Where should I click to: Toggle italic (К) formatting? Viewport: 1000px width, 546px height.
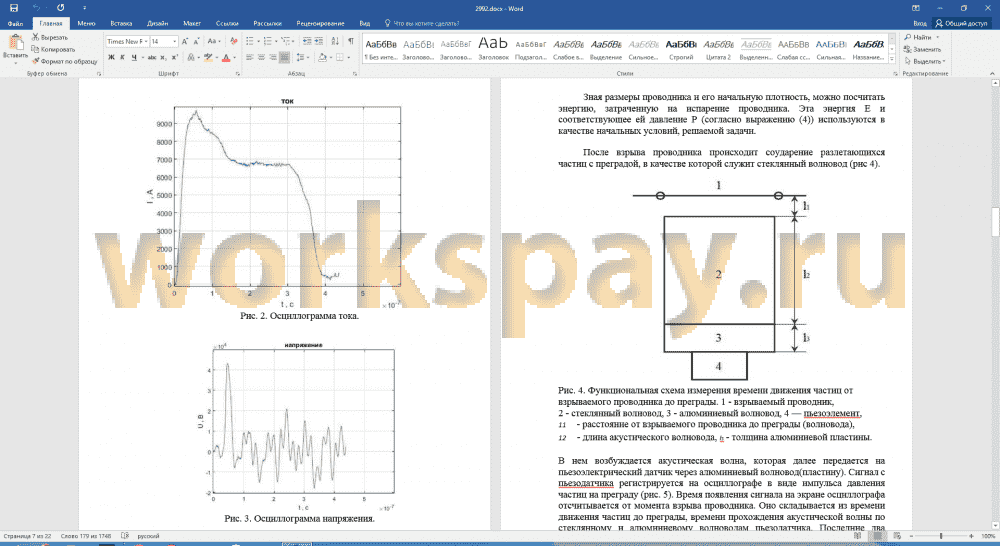pyautogui.click(x=122, y=57)
